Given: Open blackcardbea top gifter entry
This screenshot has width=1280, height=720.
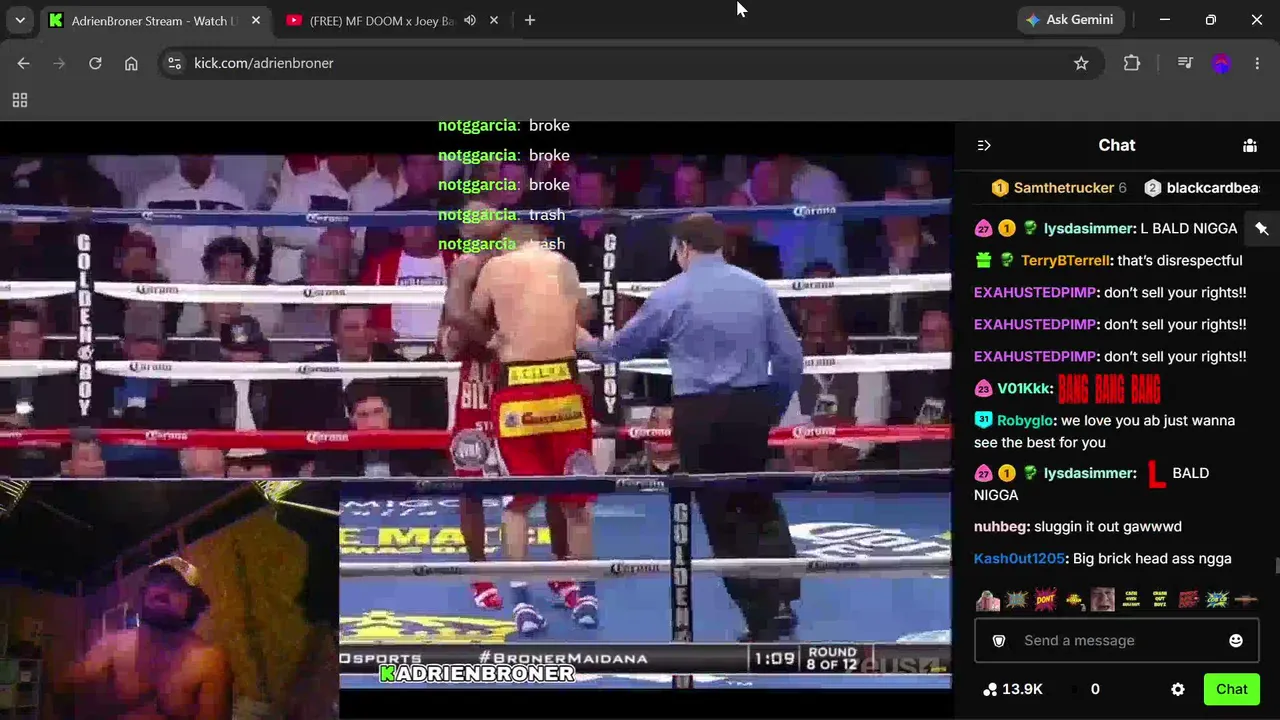Looking at the screenshot, I should tap(1203, 188).
